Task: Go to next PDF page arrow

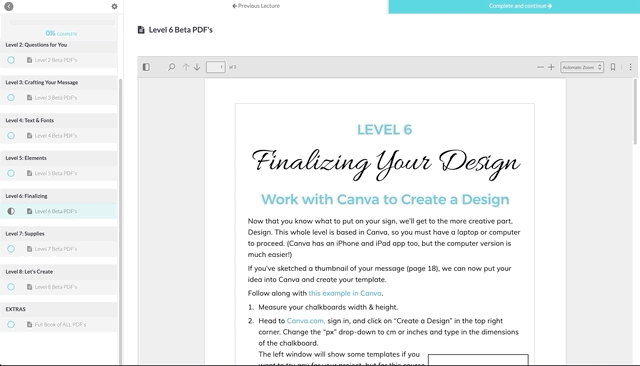Action: coord(197,67)
